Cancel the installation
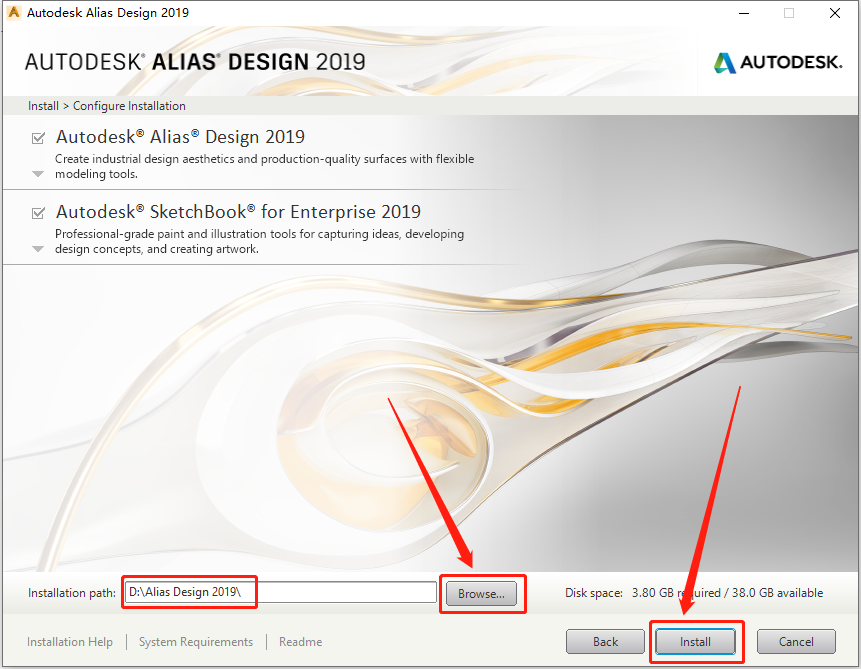 click(796, 642)
